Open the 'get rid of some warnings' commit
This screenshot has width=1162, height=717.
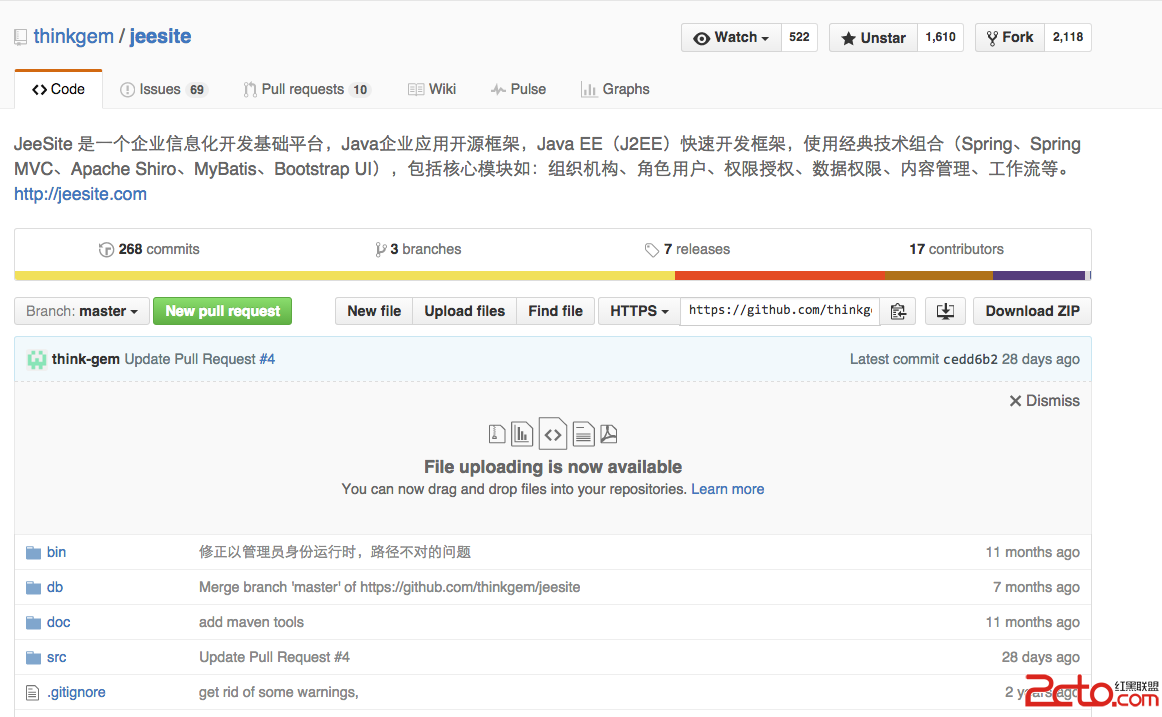click(x=279, y=693)
